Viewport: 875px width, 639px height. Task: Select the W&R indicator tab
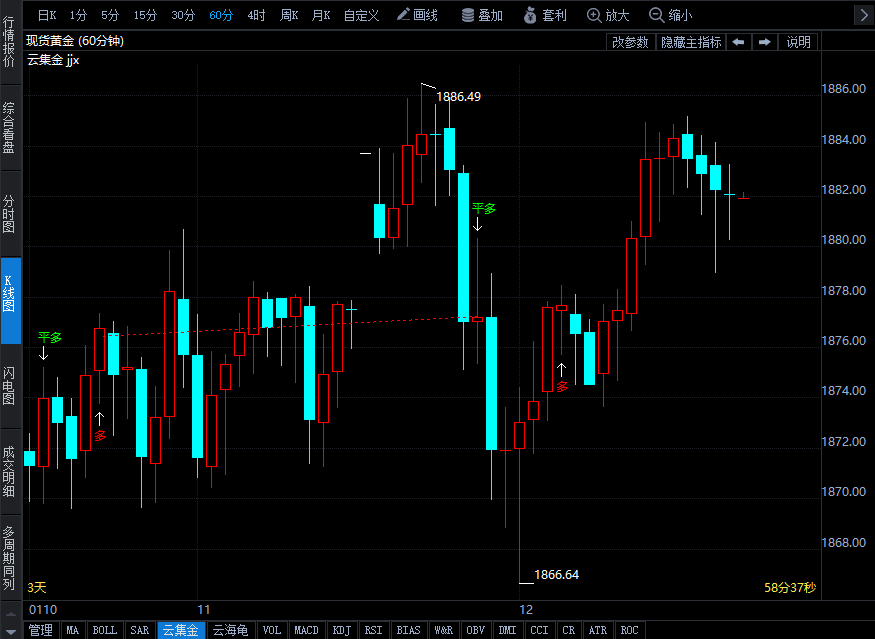coord(444,630)
